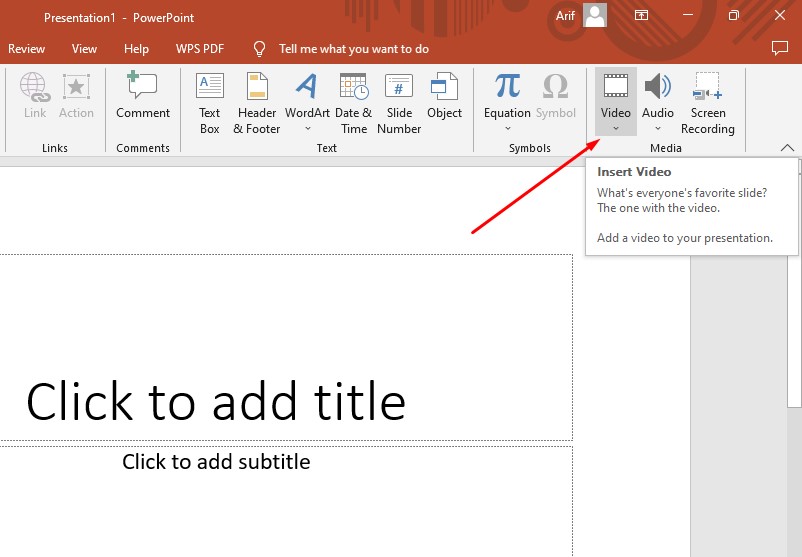Open the Audio dropdown menu
Image resolution: width=802 pixels, height=557 pixels.
[x=658, y=129]
